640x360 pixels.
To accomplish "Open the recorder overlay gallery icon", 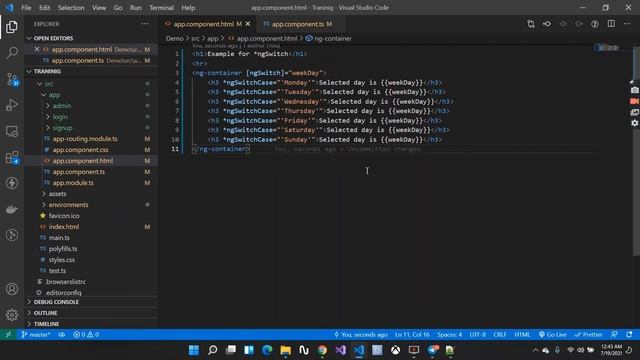I will point(634,112).
